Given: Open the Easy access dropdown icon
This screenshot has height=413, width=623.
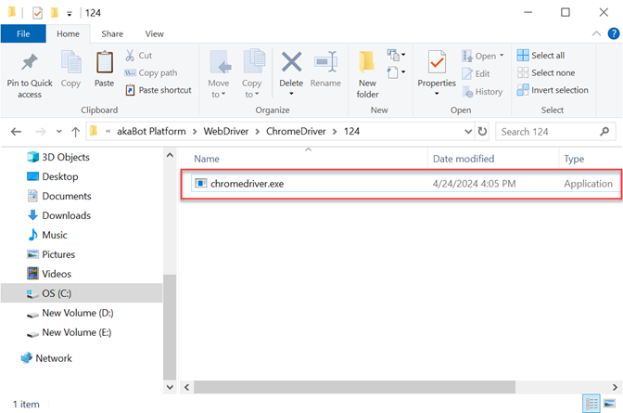Looking at the screenshot, I should [x=396, y=73].
